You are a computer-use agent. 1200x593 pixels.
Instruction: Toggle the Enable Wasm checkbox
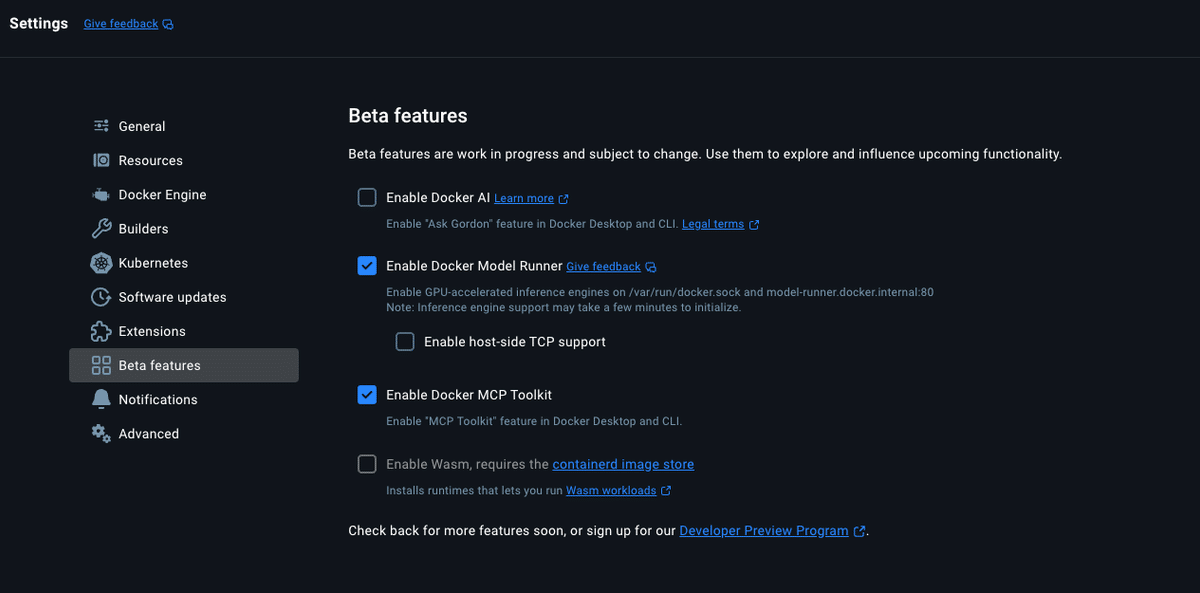coord(367,464)
